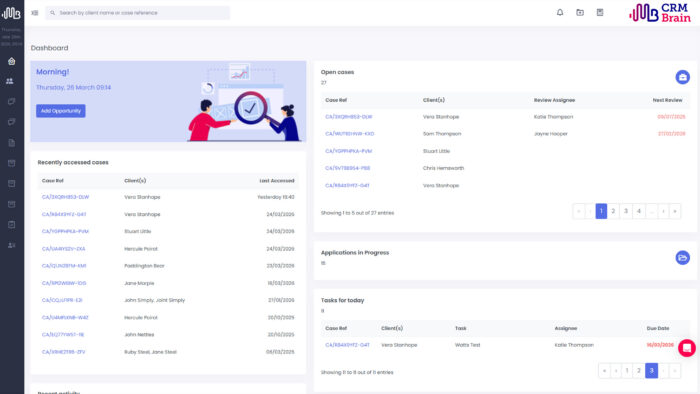Click the Applications in Progress folder icon
This screenshot has width=700, height=394.
682,257
